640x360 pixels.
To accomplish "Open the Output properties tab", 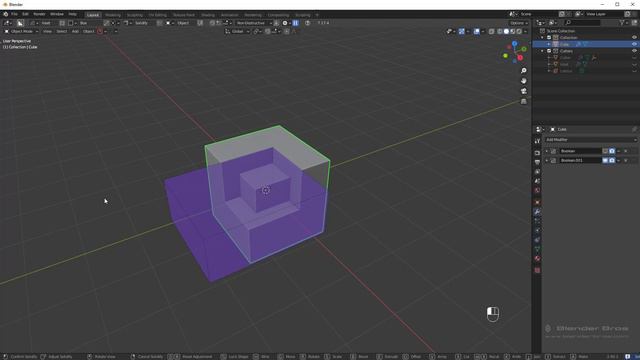I will point(537,162).
